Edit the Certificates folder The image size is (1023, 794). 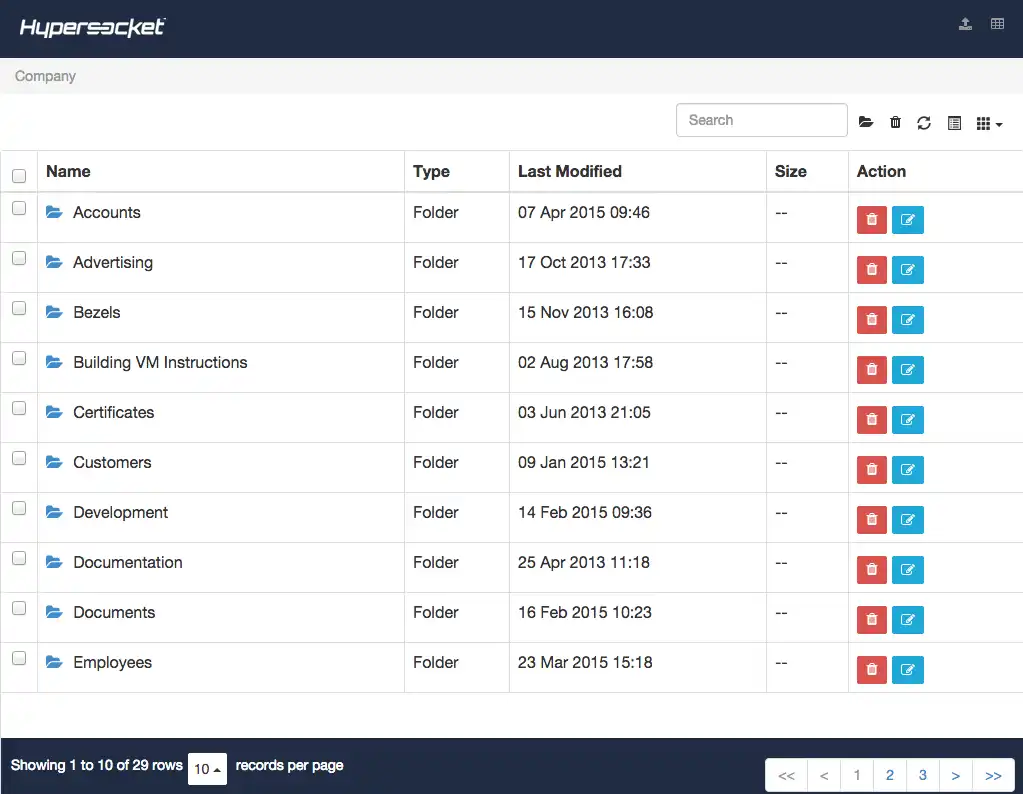coord(908,420)
